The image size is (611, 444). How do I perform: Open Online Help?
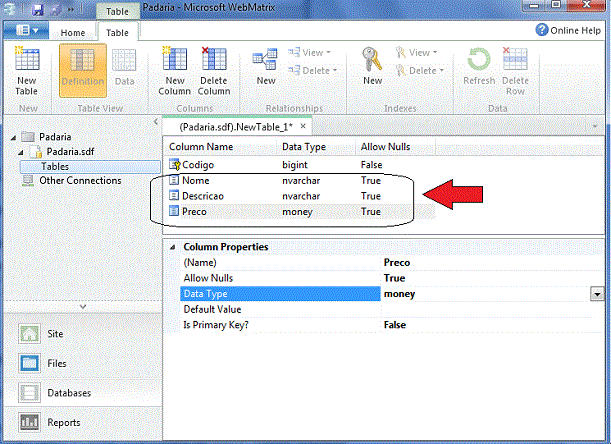pos(568,30)
